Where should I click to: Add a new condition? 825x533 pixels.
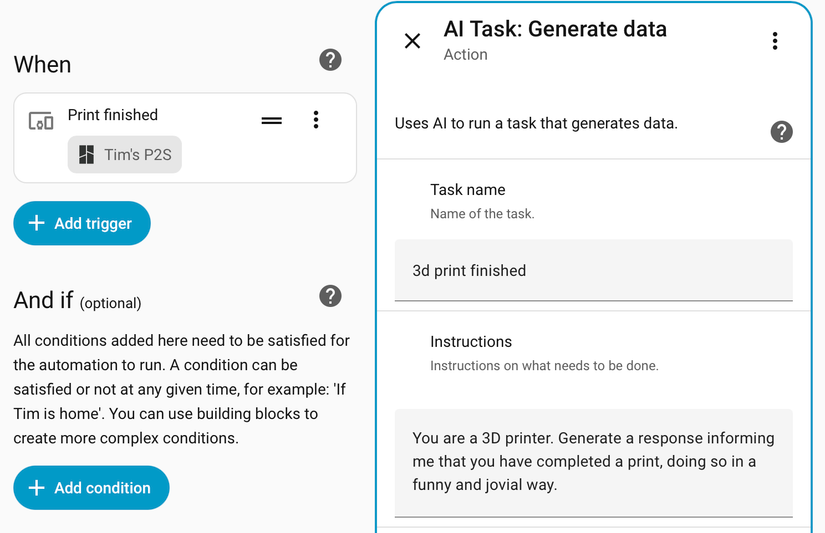point(92,488)
